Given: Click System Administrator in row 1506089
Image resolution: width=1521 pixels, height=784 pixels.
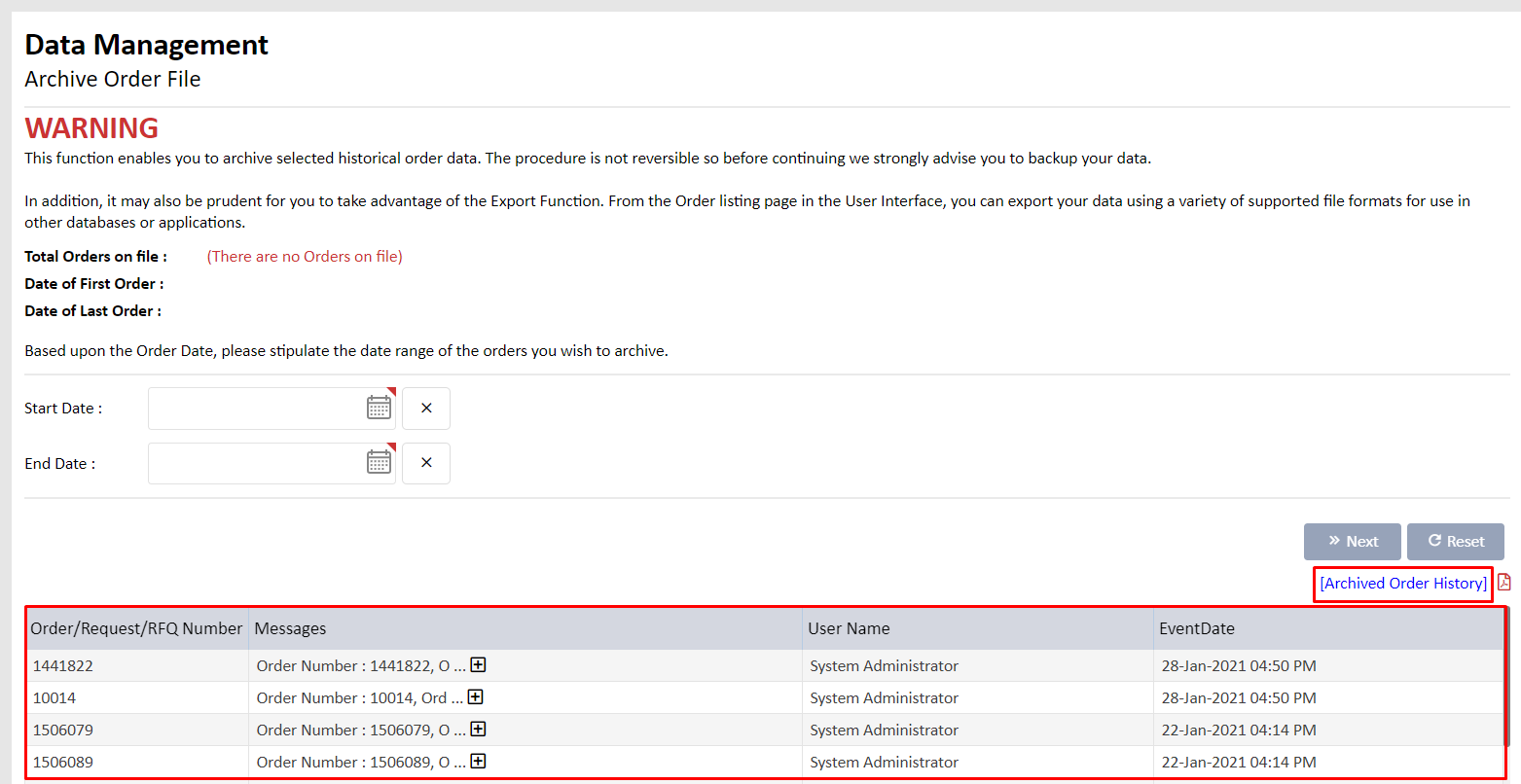Looking at the screenshot, I should [x=884, y=762].
